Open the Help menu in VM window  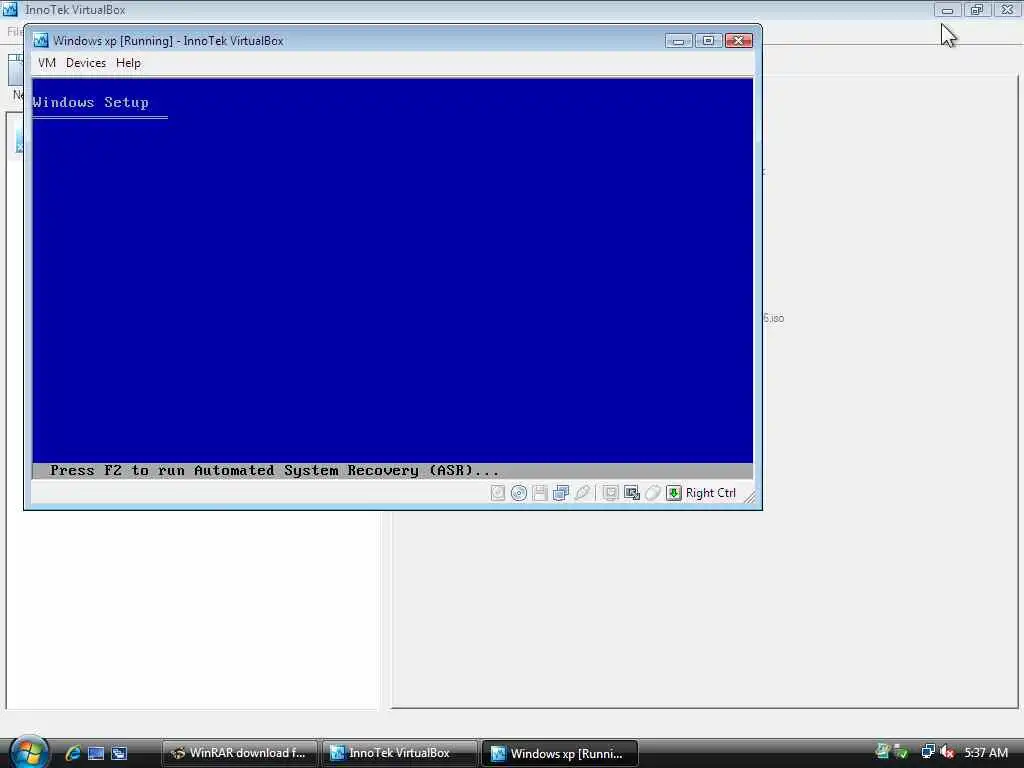[x=128, y=63]
